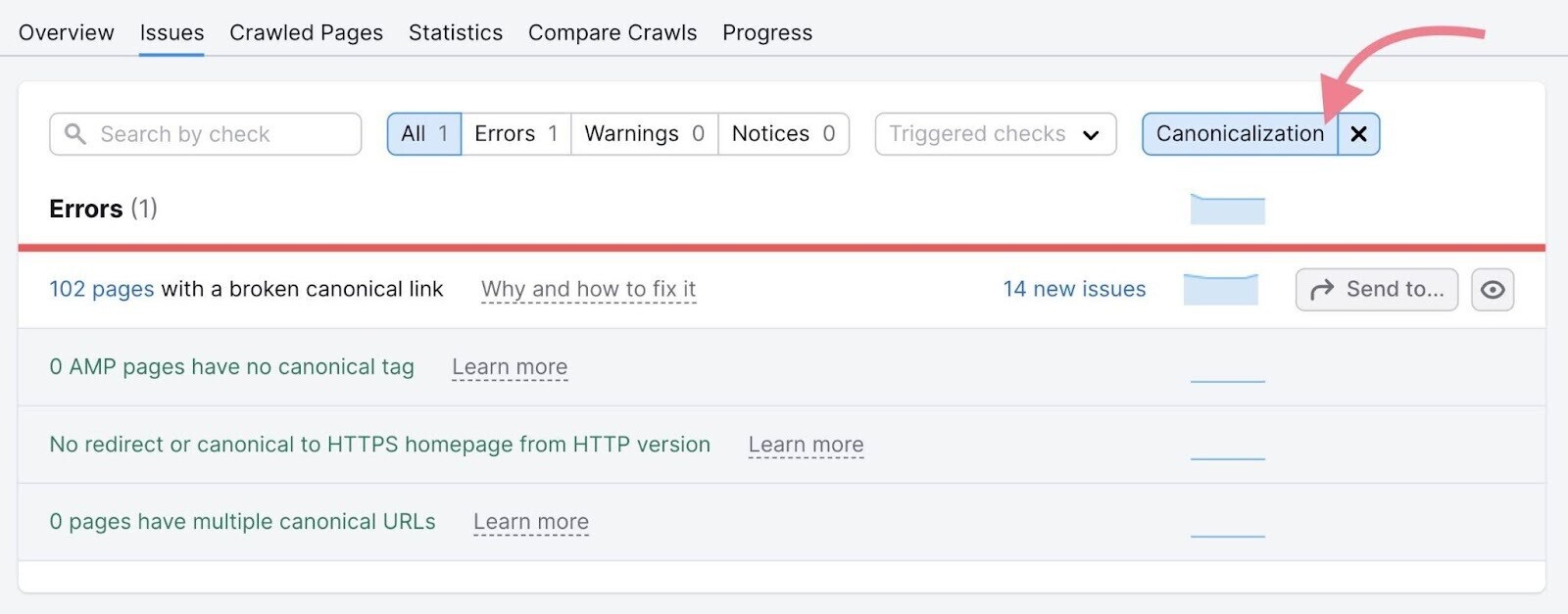Open the Overview tab
Screen dimensions: 1568x614
point(67,33)
